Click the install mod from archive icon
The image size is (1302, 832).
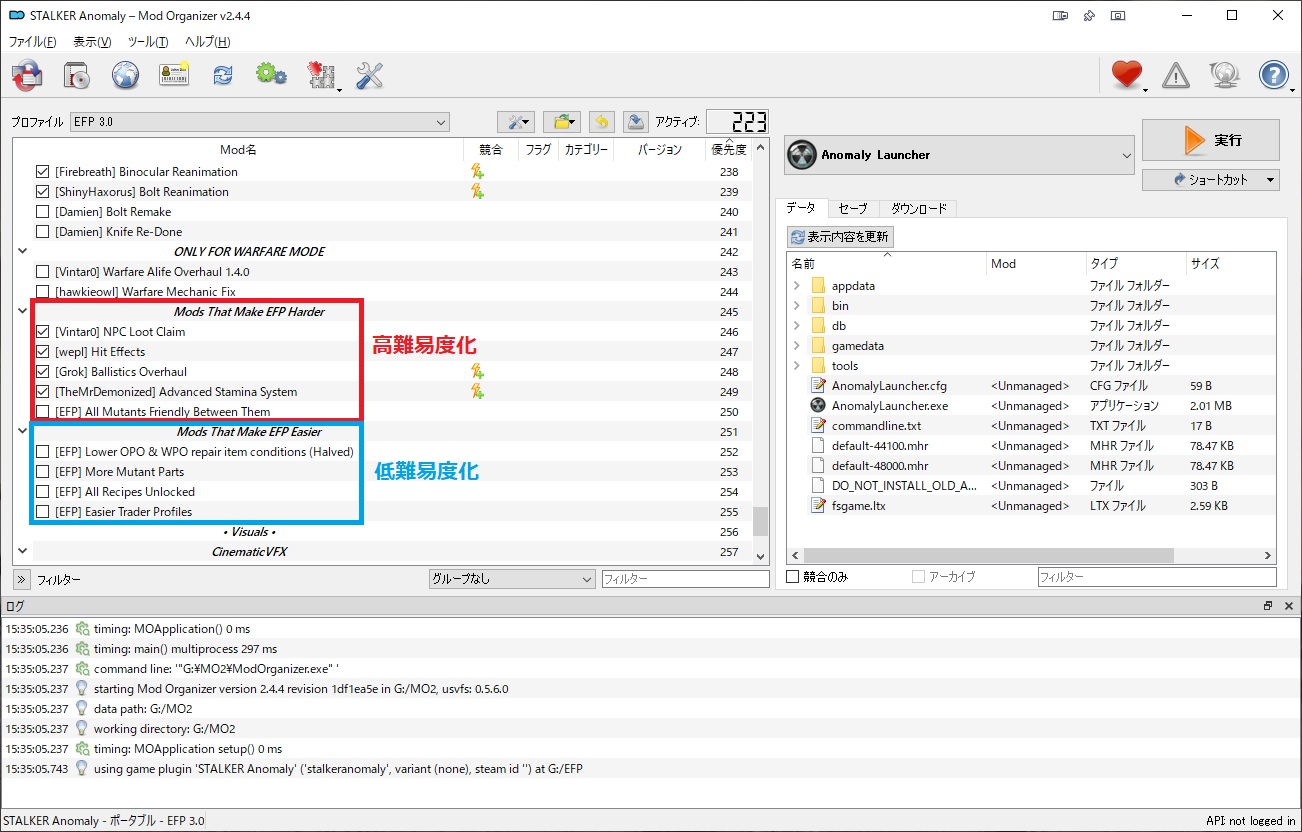click(28, 75)
